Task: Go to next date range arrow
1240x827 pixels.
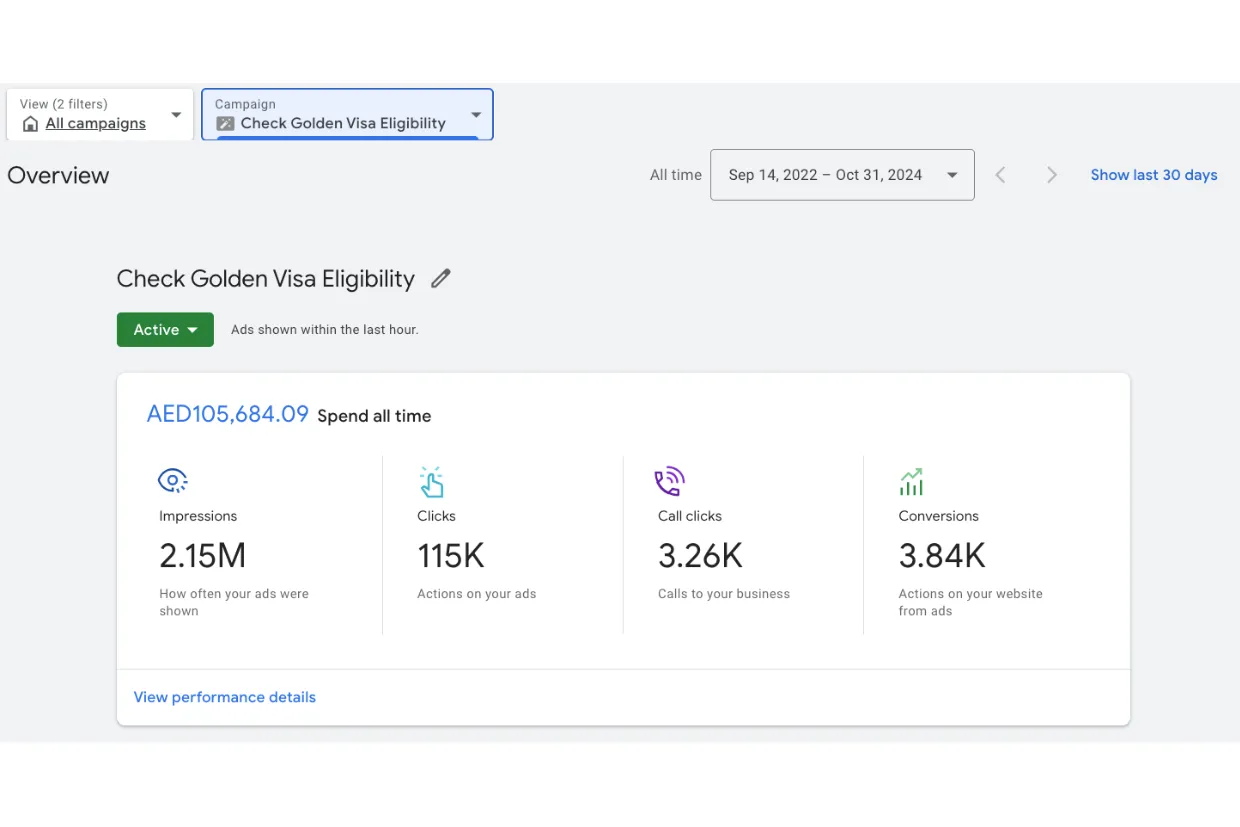Action: point(1051,175)
